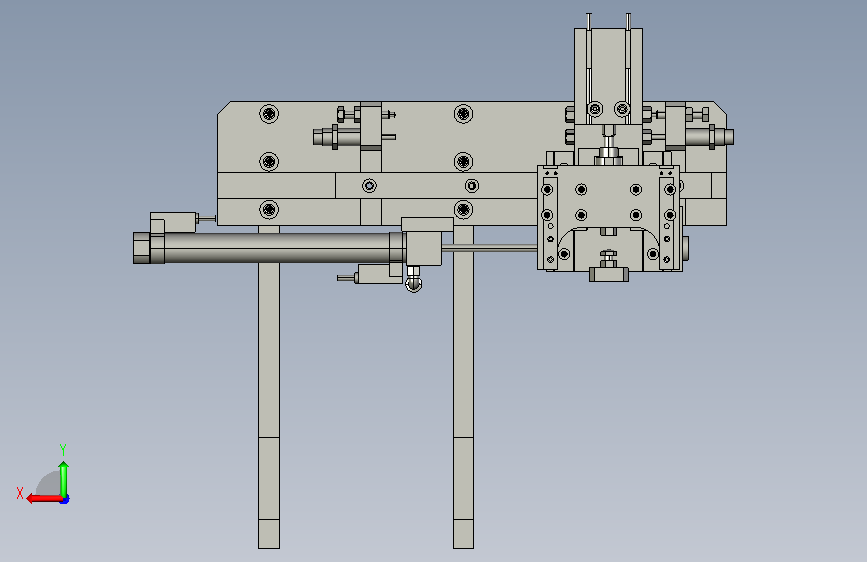
Task: Select the left vertical support leg
Action: coord(269,387)
